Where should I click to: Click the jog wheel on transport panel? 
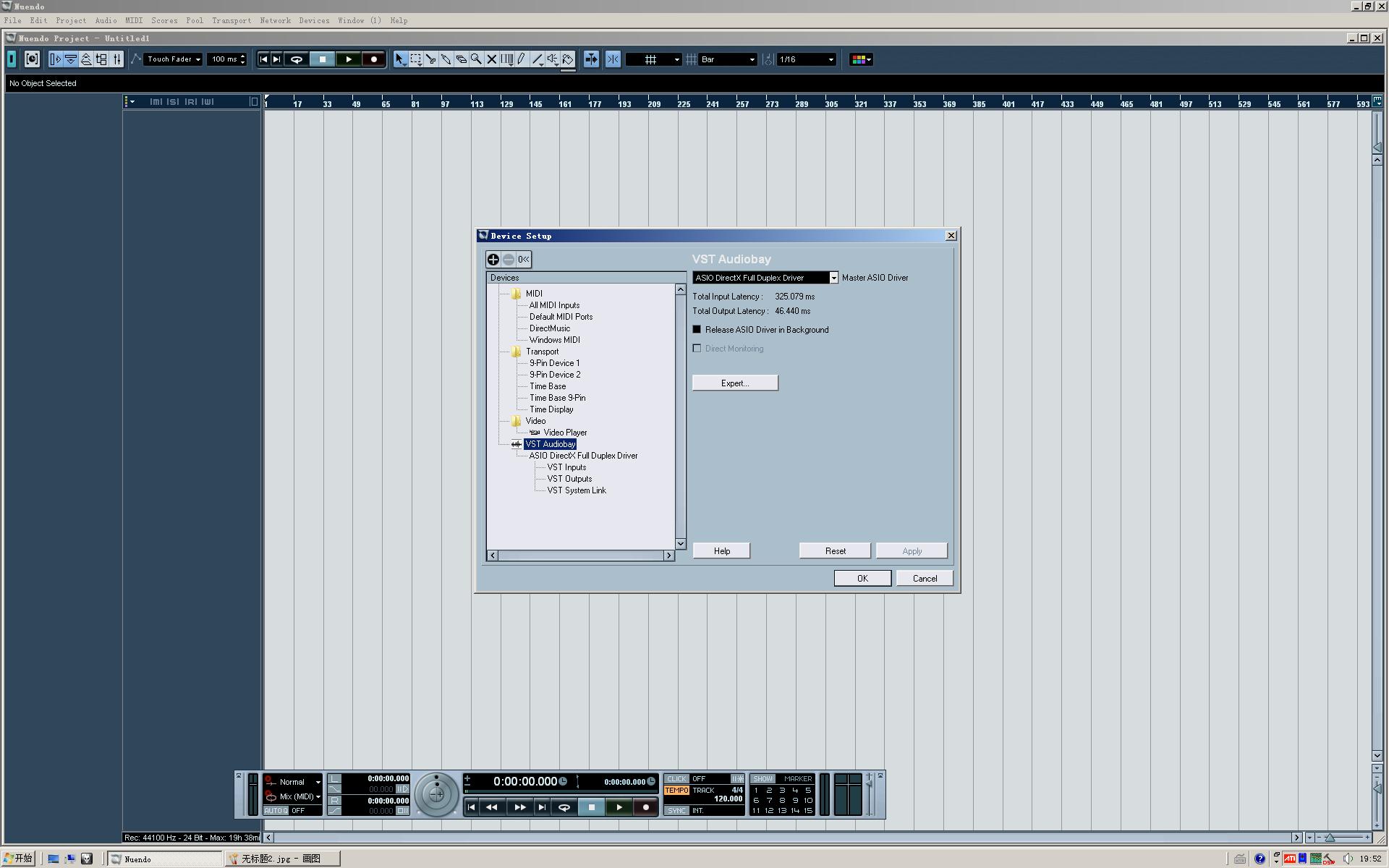click(x=436, y=794)
